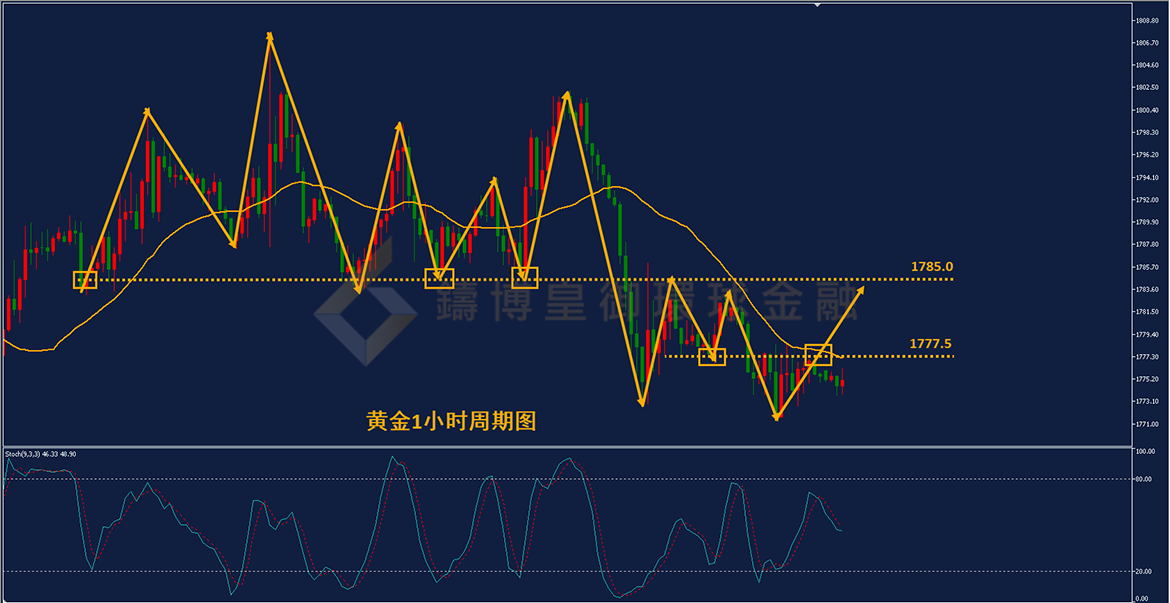
Task: Click the 1771.00 value on the price axis
Action: click(x=1147, y=424)
